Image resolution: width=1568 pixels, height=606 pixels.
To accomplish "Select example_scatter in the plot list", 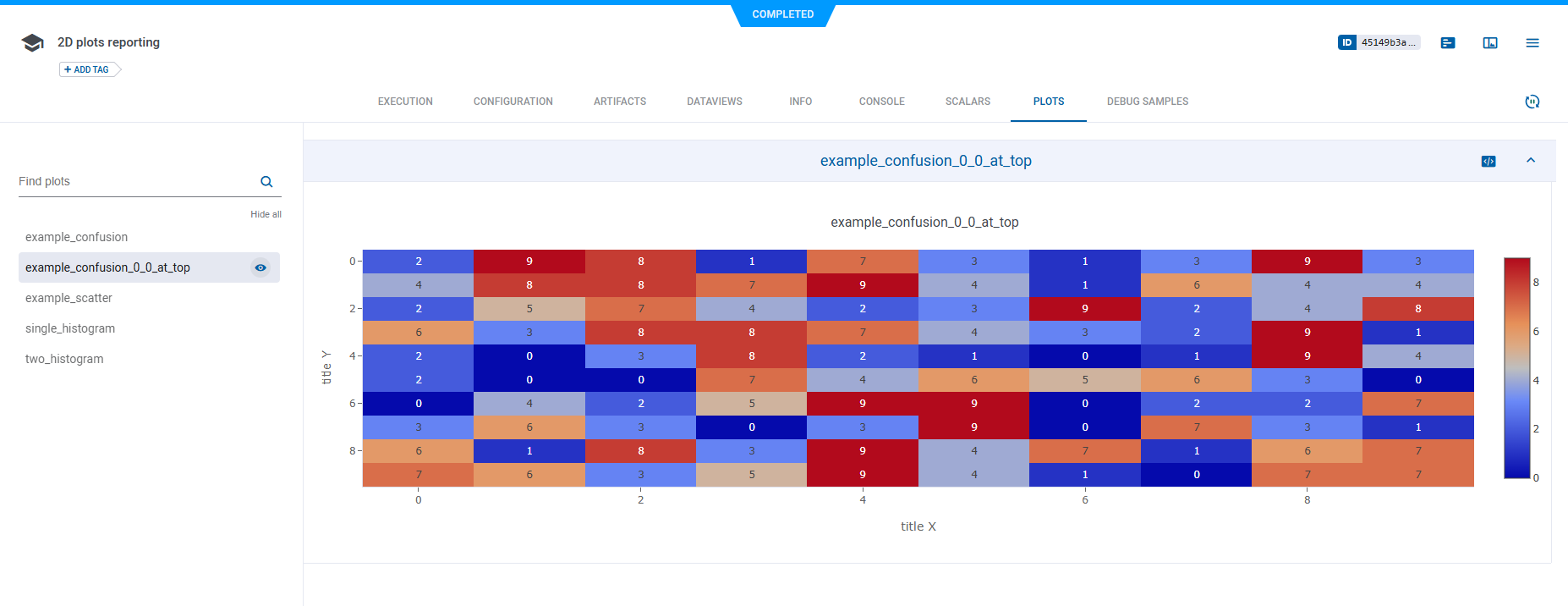I will [x=69, y=298].
